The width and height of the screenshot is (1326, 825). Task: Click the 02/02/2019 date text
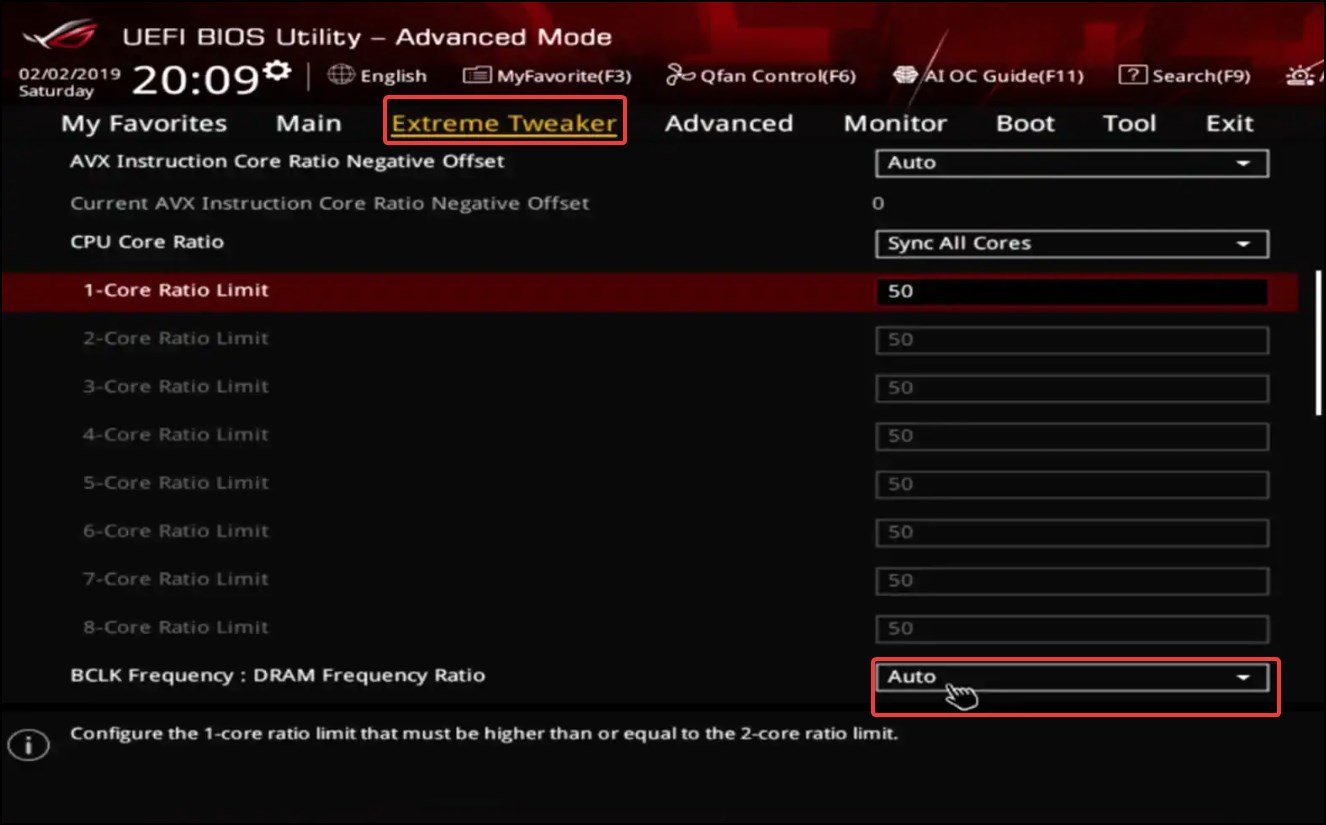[x=69, y=74]
